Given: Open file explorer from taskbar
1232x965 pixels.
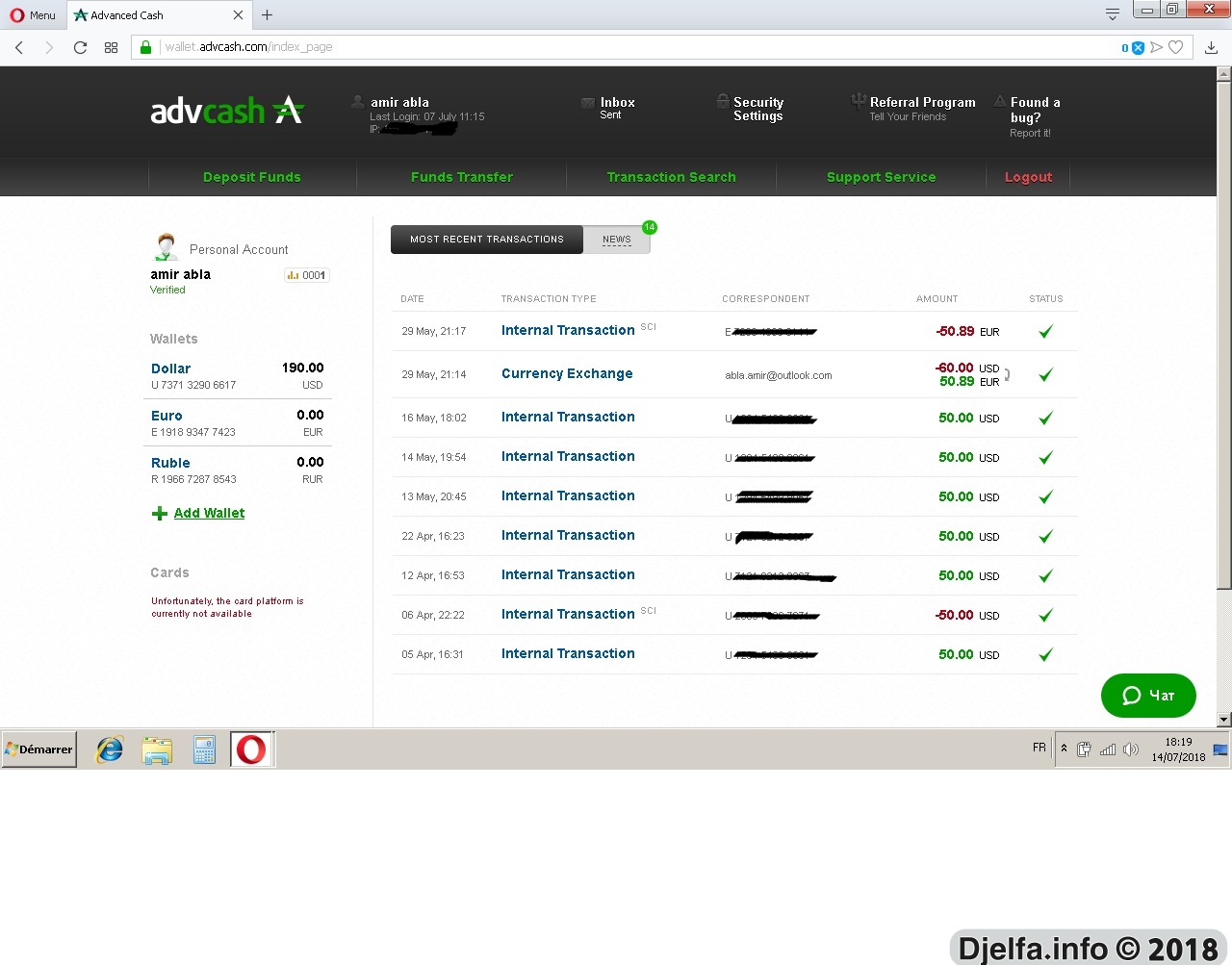Looking at the screenshot, I should tap(157, 749).
